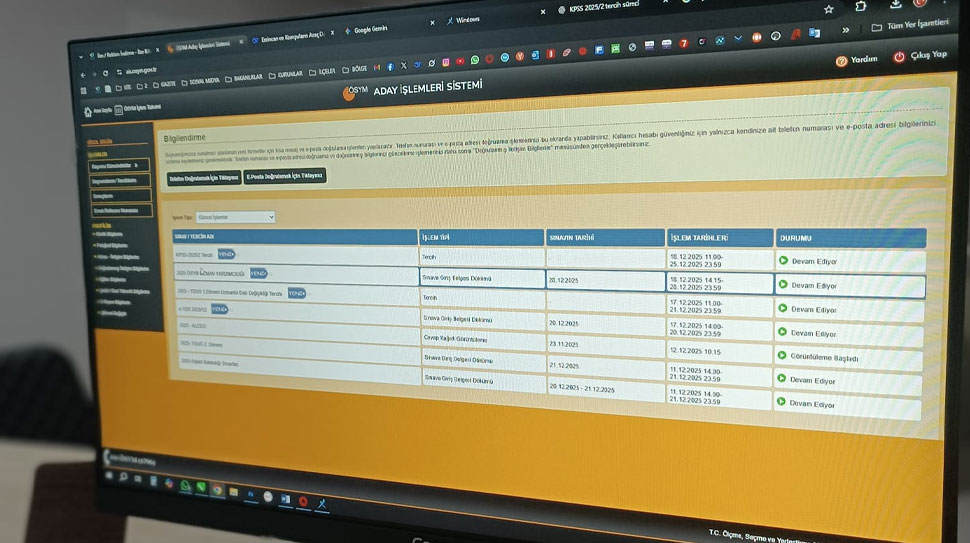Viewport: 970px width, 543px height.
Task: Click Telefon Doğrulamak İçin Tıklayınız button
Action: (x=203, y=177)
